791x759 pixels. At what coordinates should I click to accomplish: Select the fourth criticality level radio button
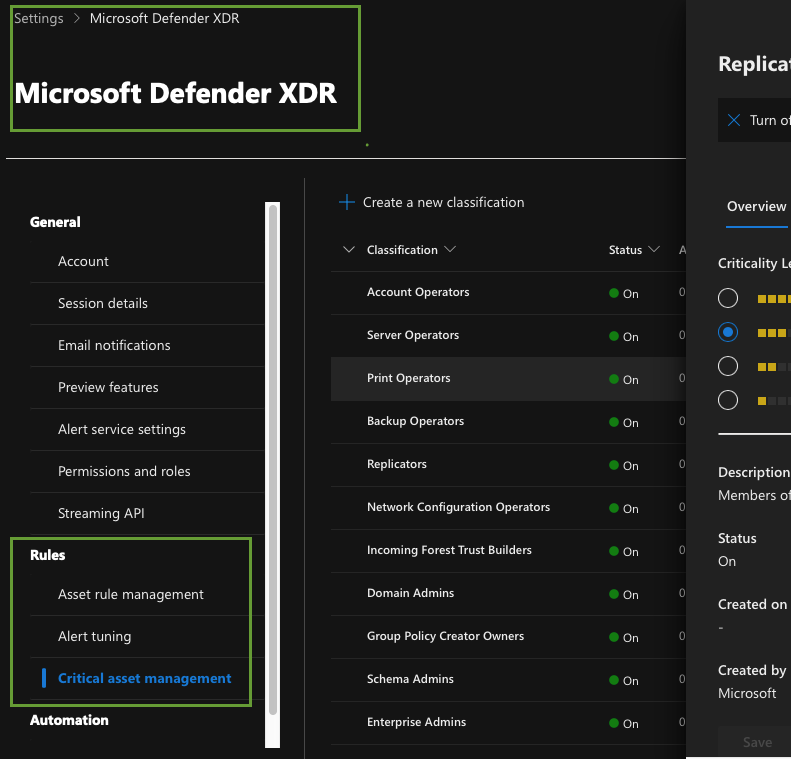point(728,400)
